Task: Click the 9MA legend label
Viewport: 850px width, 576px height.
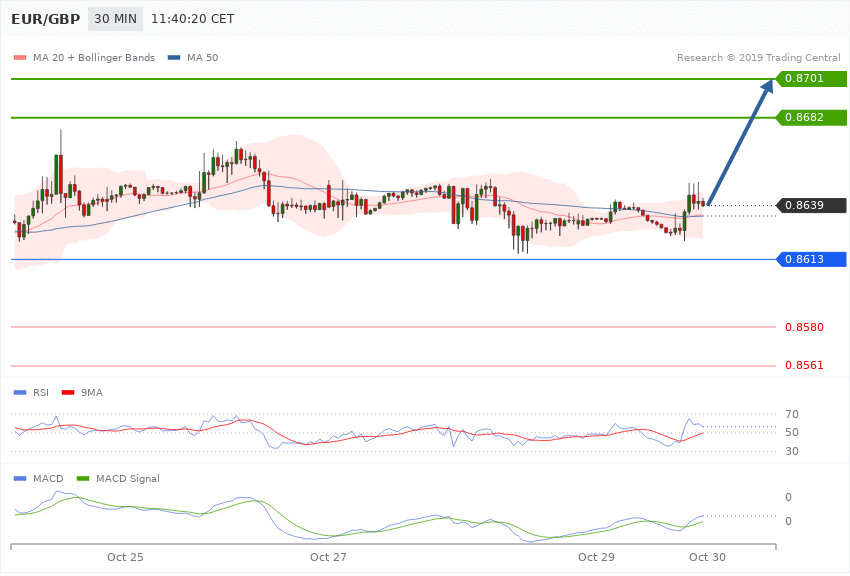Action: tap(92, 392)
